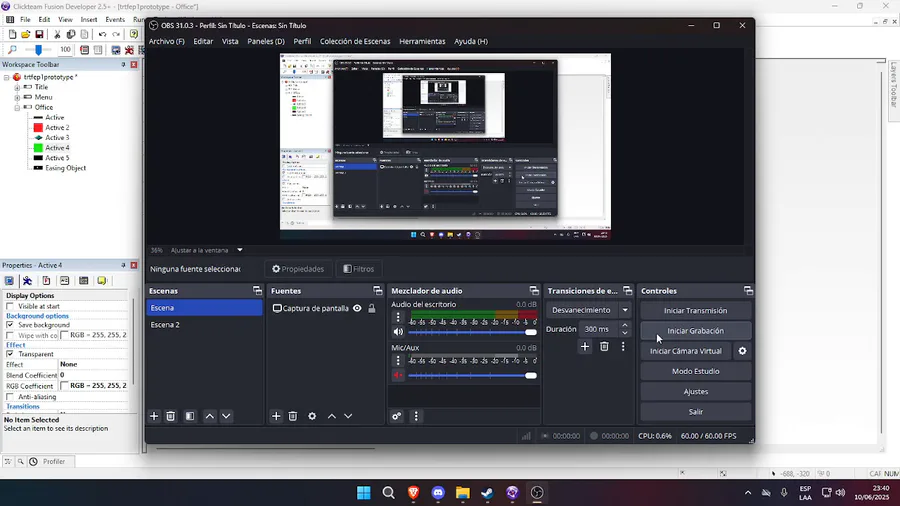Screen dimensions: 900x506
Task: Open Colección de Escenas menu
Action: [355, 41]
